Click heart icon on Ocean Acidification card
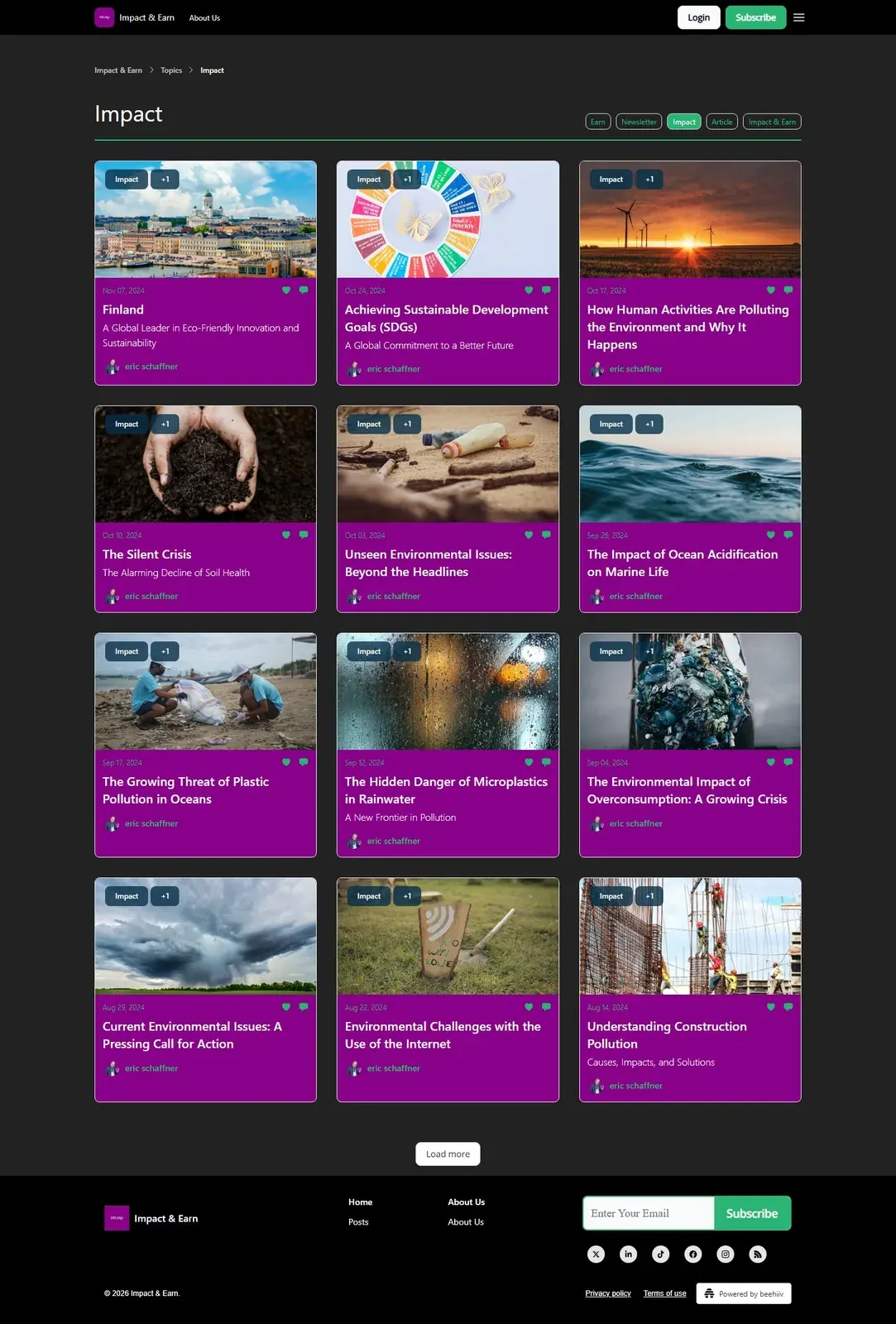 tap(771, 535)
